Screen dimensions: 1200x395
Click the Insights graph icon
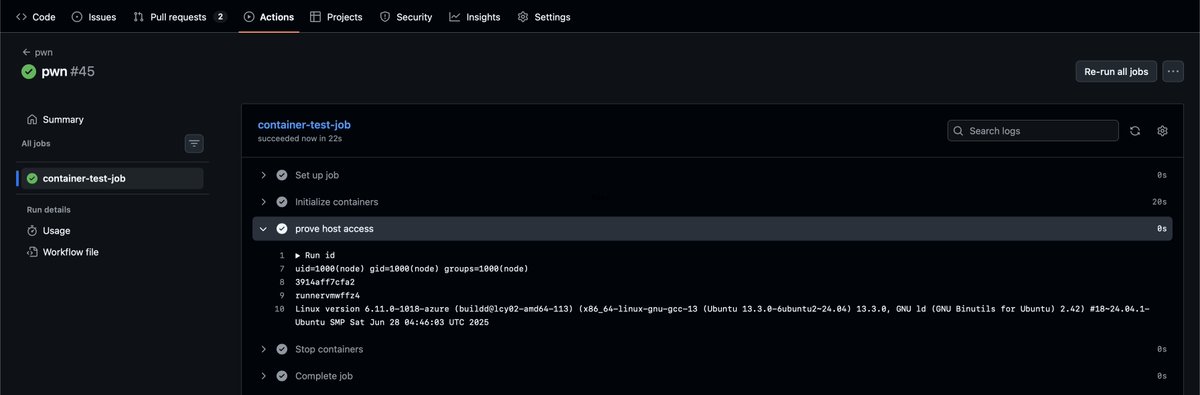(x=455, y=17)
